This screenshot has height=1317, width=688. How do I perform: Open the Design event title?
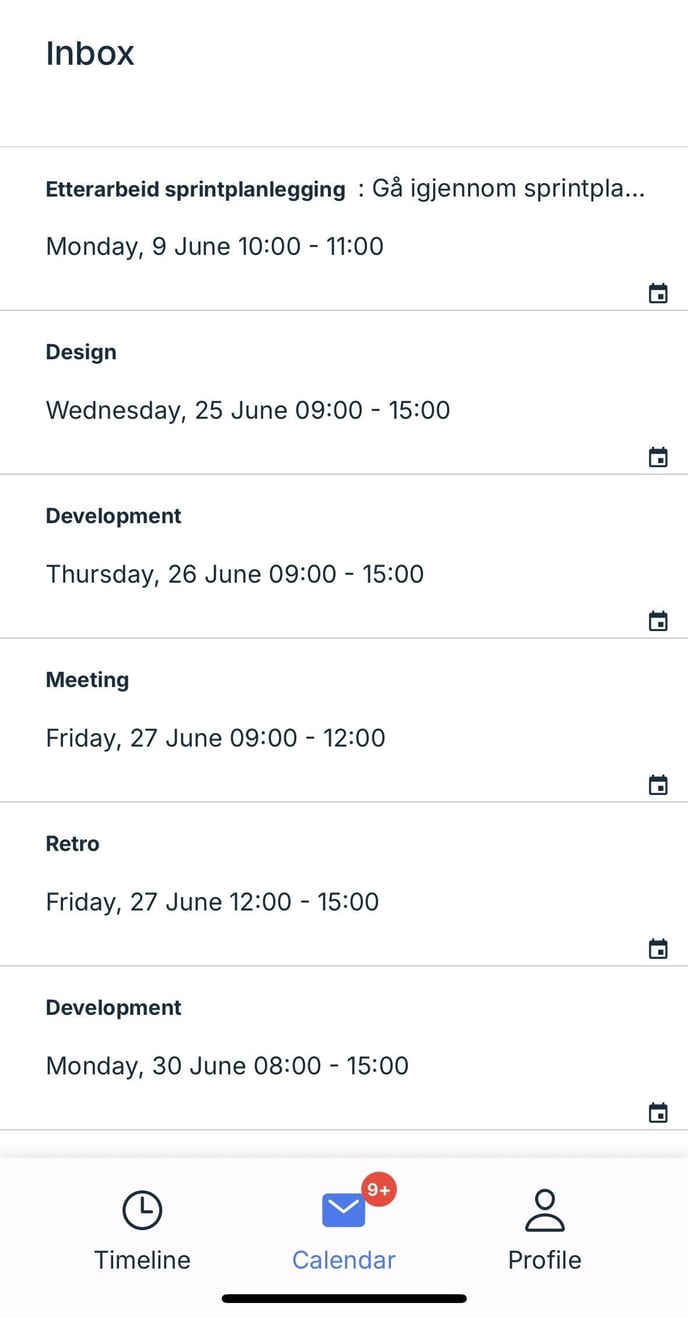coord(81,352)
